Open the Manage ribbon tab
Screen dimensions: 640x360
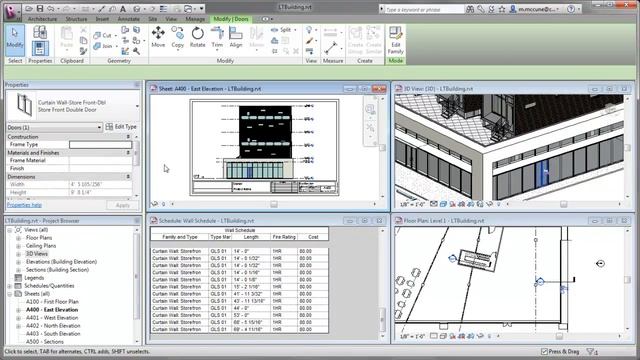tap(195, 19)
